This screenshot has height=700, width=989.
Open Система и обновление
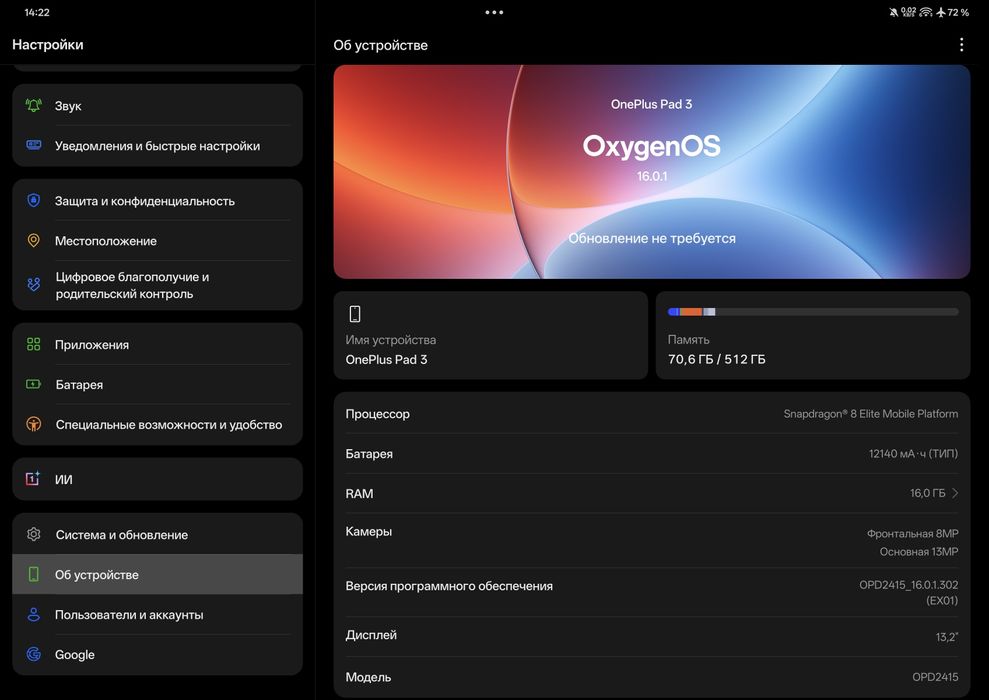[x=158, y=534]
